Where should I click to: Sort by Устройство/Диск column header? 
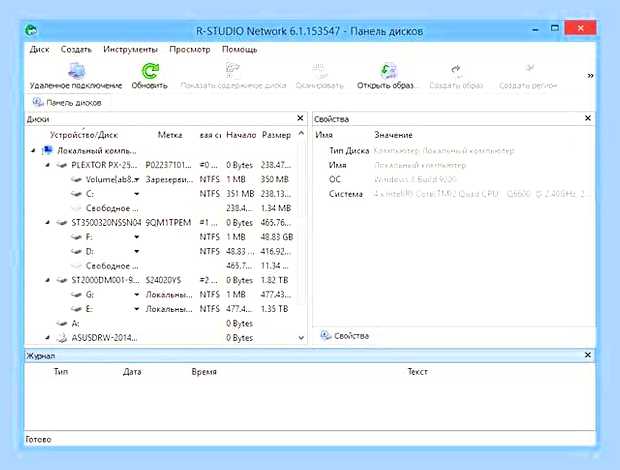[x=84, y=135]
